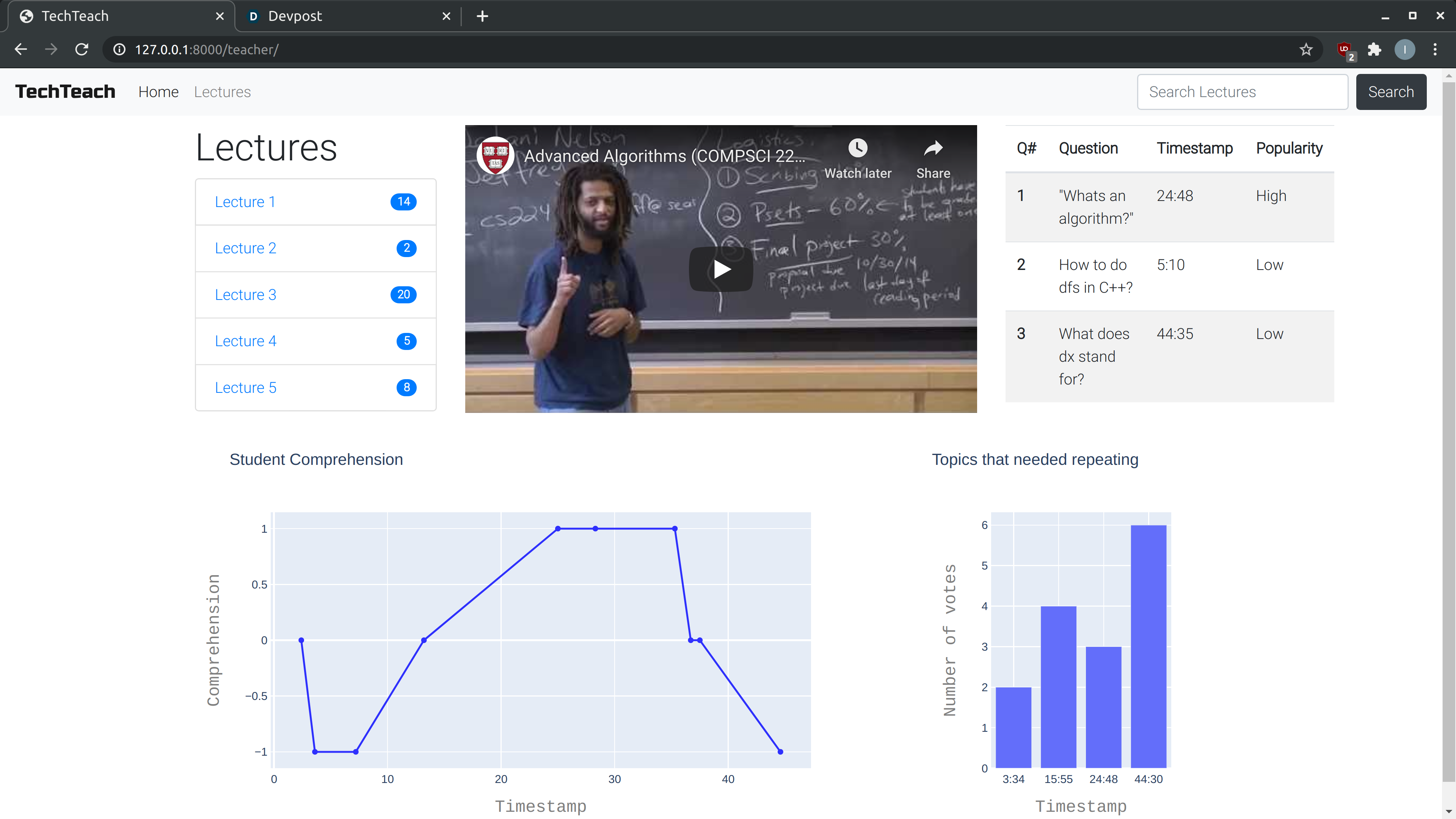Viewport: 1456px width, 819px height.
Task: Click the Harvard channel logo on video
Action: coord(495,155)
